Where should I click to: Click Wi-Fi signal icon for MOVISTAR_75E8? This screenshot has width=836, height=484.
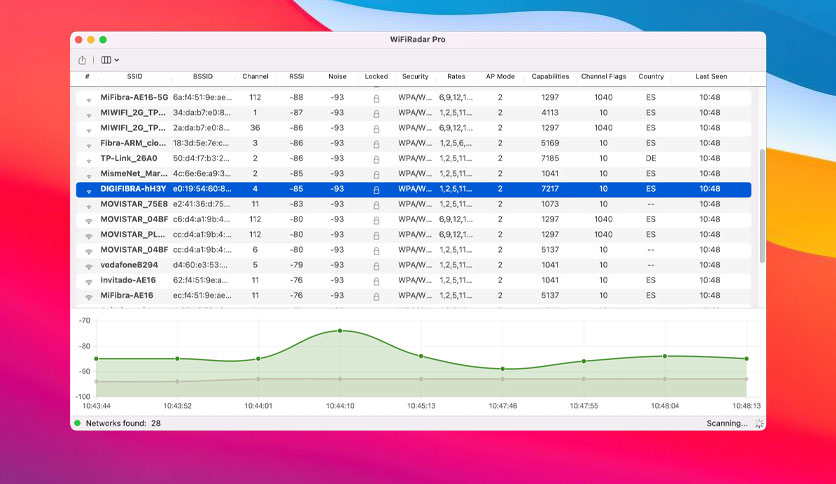89,206
